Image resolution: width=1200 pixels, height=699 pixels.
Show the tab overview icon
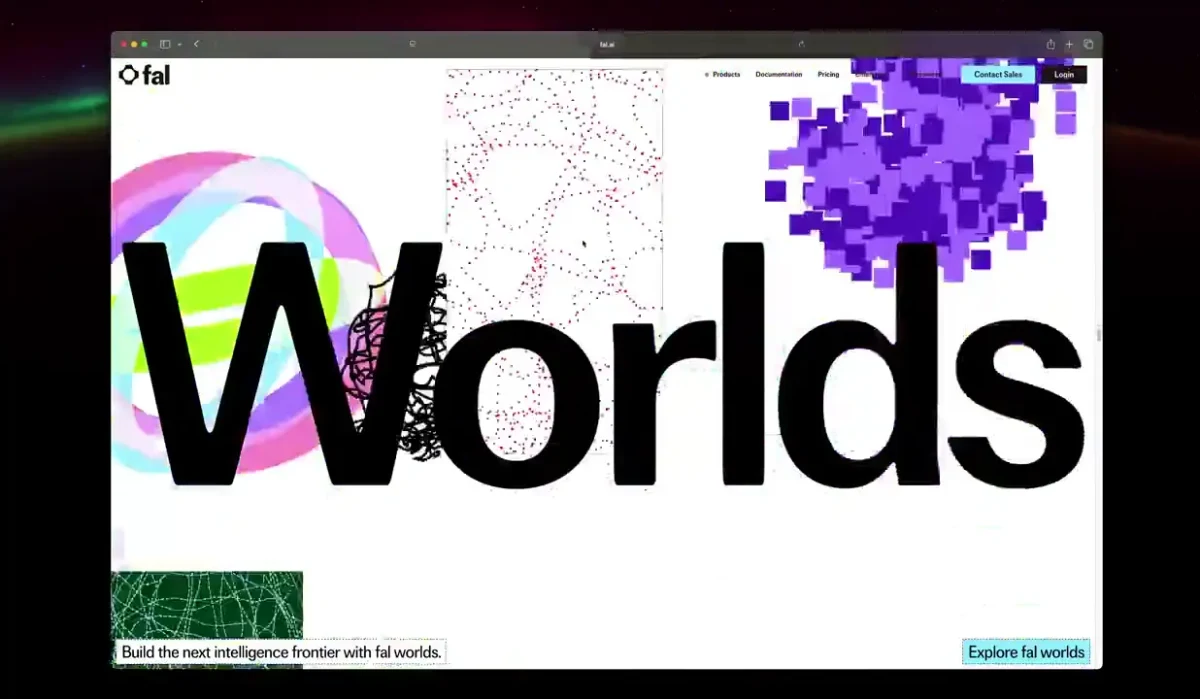[x=1088, y=44]
